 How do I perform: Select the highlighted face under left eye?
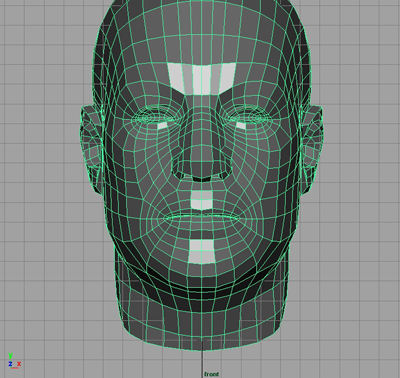(162, 126)
